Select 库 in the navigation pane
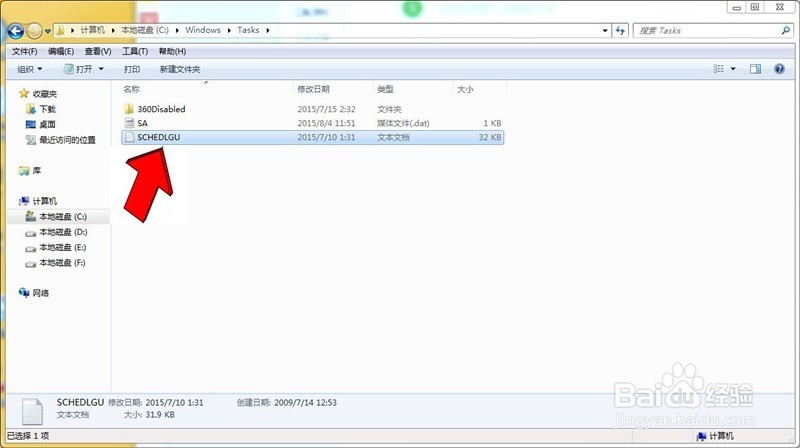This screenshot has width=800, height=448. click(x=37, y=170)
